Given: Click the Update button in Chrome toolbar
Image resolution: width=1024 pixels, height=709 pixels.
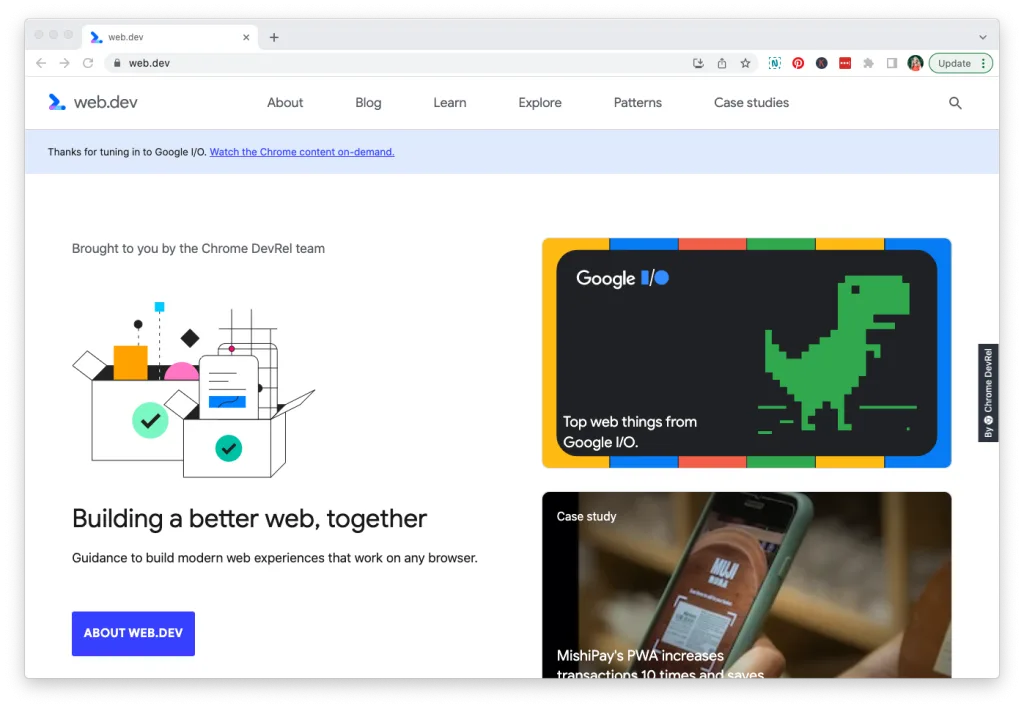Looking at the screenshot, I should (x=961, y=63).
